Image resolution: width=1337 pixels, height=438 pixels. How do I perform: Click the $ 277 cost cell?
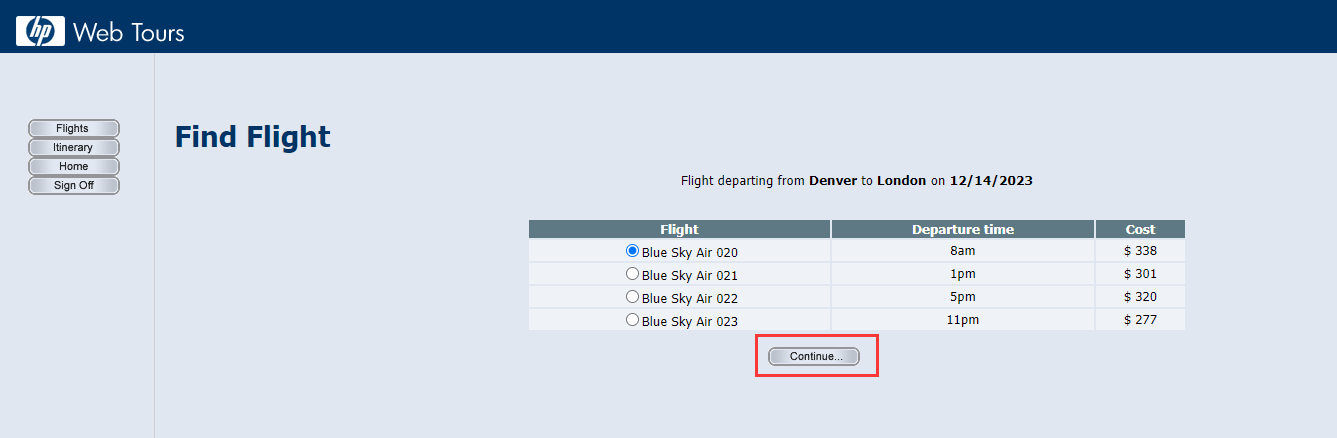(1140, 320)
